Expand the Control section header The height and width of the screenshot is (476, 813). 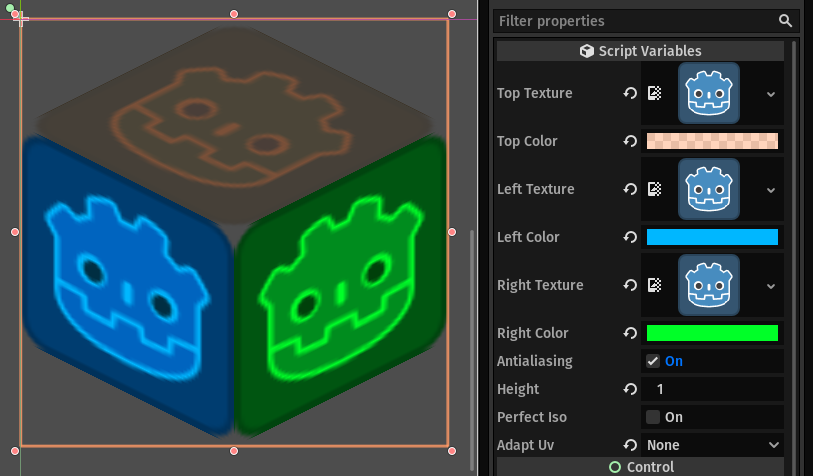tap(640, 467)
